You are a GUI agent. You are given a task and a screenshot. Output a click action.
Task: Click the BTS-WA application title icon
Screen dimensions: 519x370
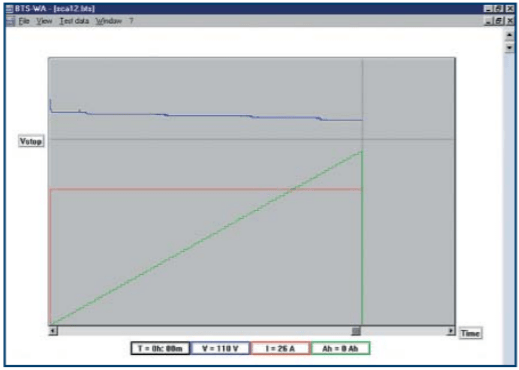[10, 8]
